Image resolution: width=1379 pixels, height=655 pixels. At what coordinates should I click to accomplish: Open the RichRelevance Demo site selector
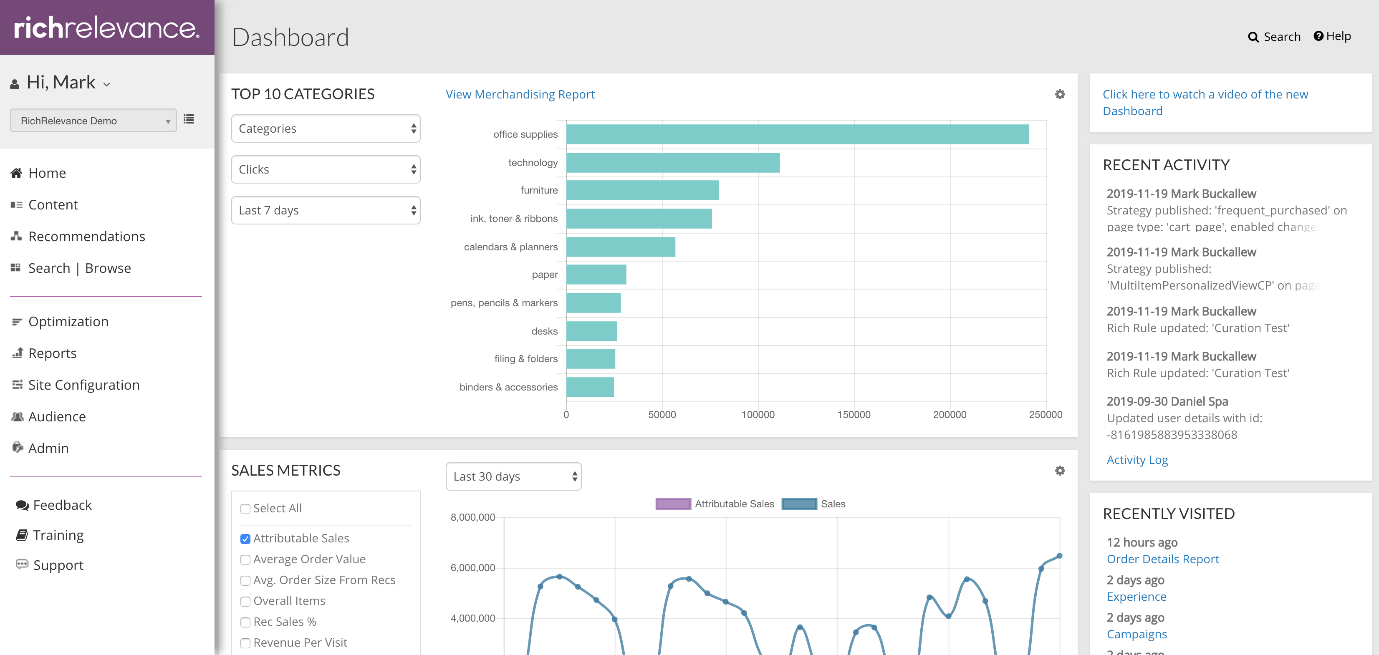pos(93,120)
